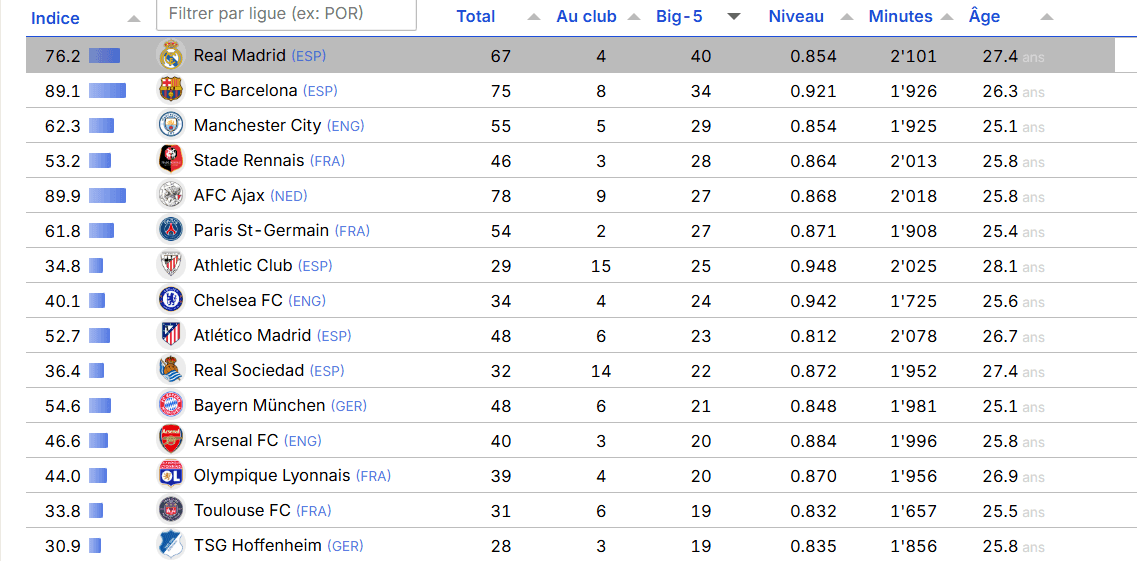Toggle Big-5 sort direction arrow
Image resolution: width=1137 pixels, height=561 pixels.
(x=734, y=17)
